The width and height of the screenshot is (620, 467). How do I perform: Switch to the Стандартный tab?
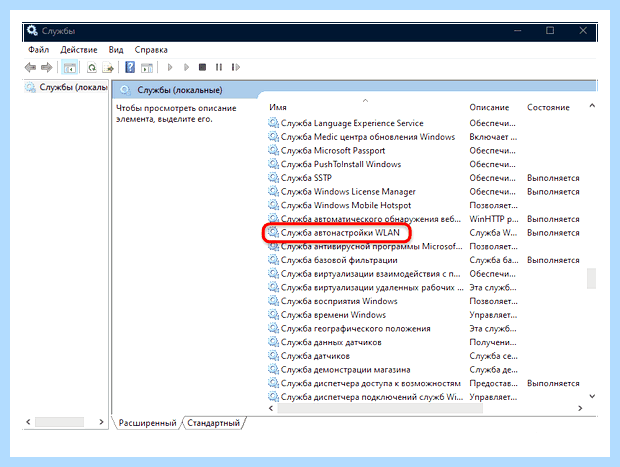(x=214, y=423)
